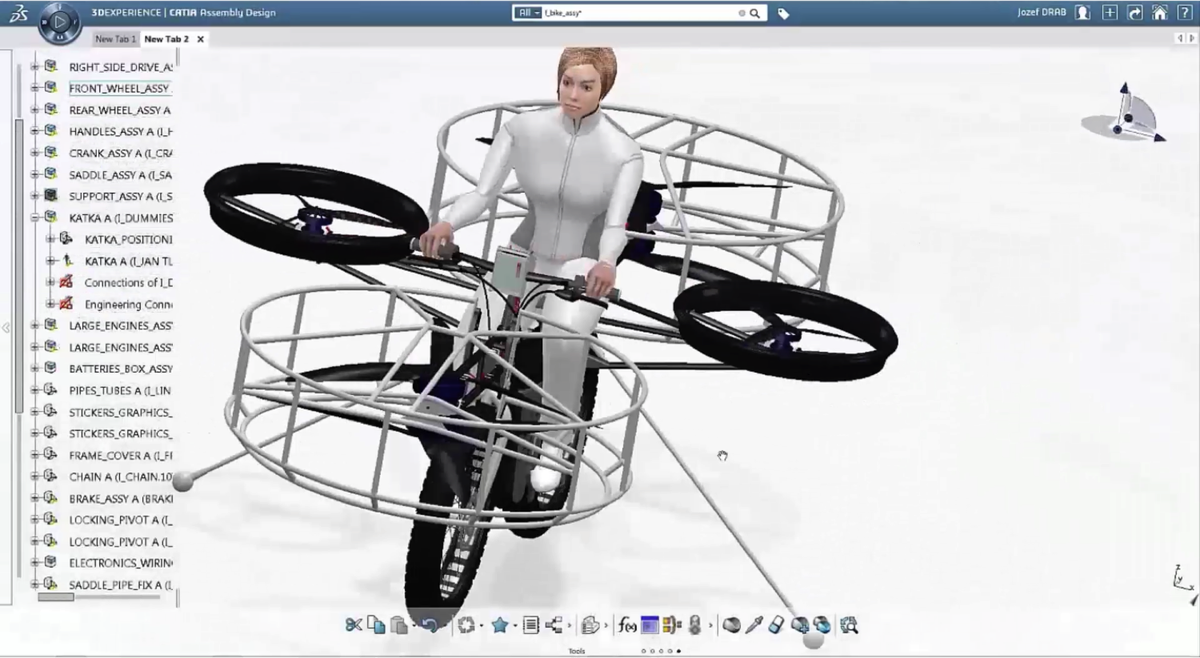Expand the FRONT_WHEEL_ASSY tree node
The height and width of the screenshot is (658, 1200).
pos(34,88)
